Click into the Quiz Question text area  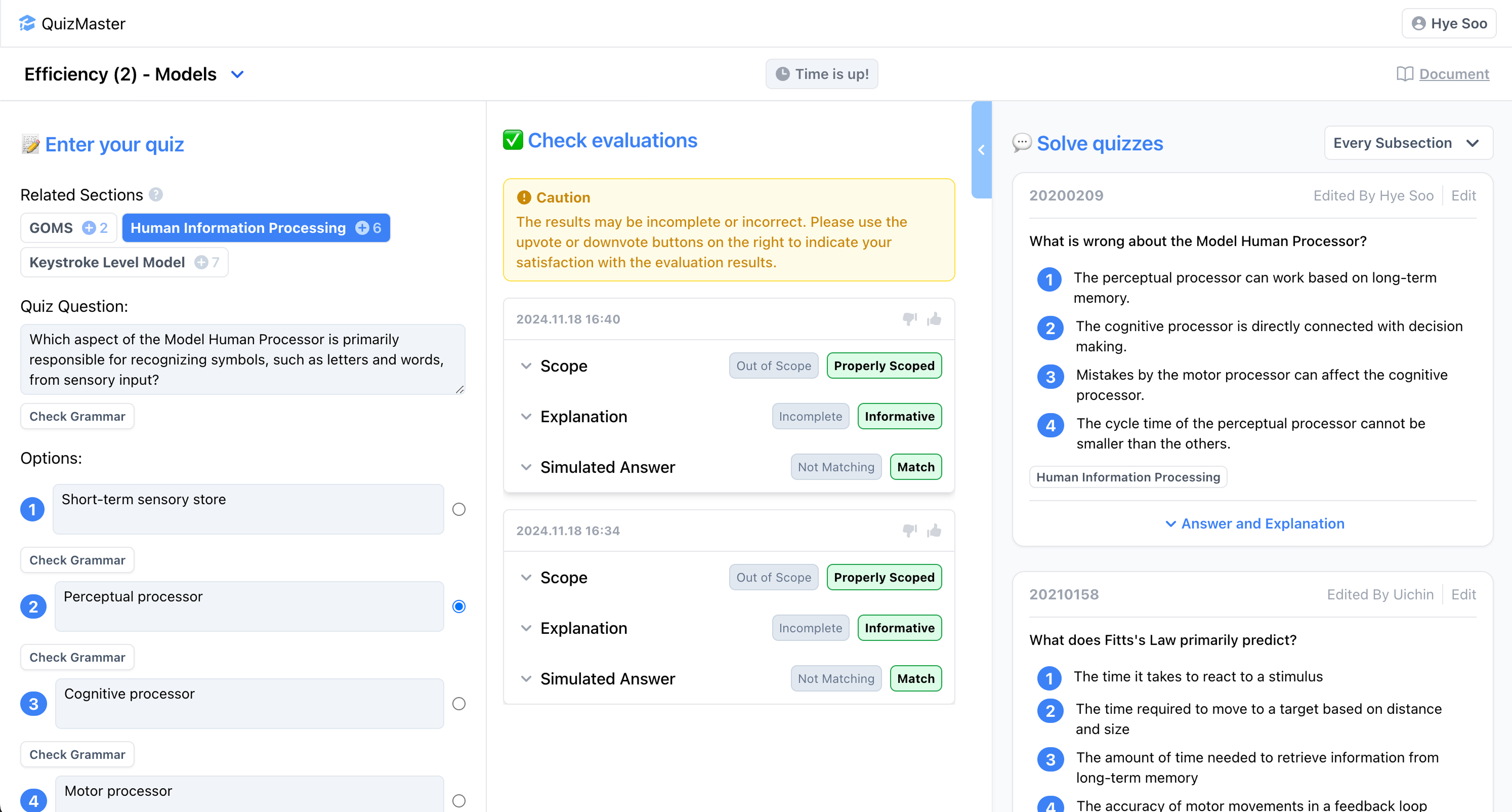243,359
